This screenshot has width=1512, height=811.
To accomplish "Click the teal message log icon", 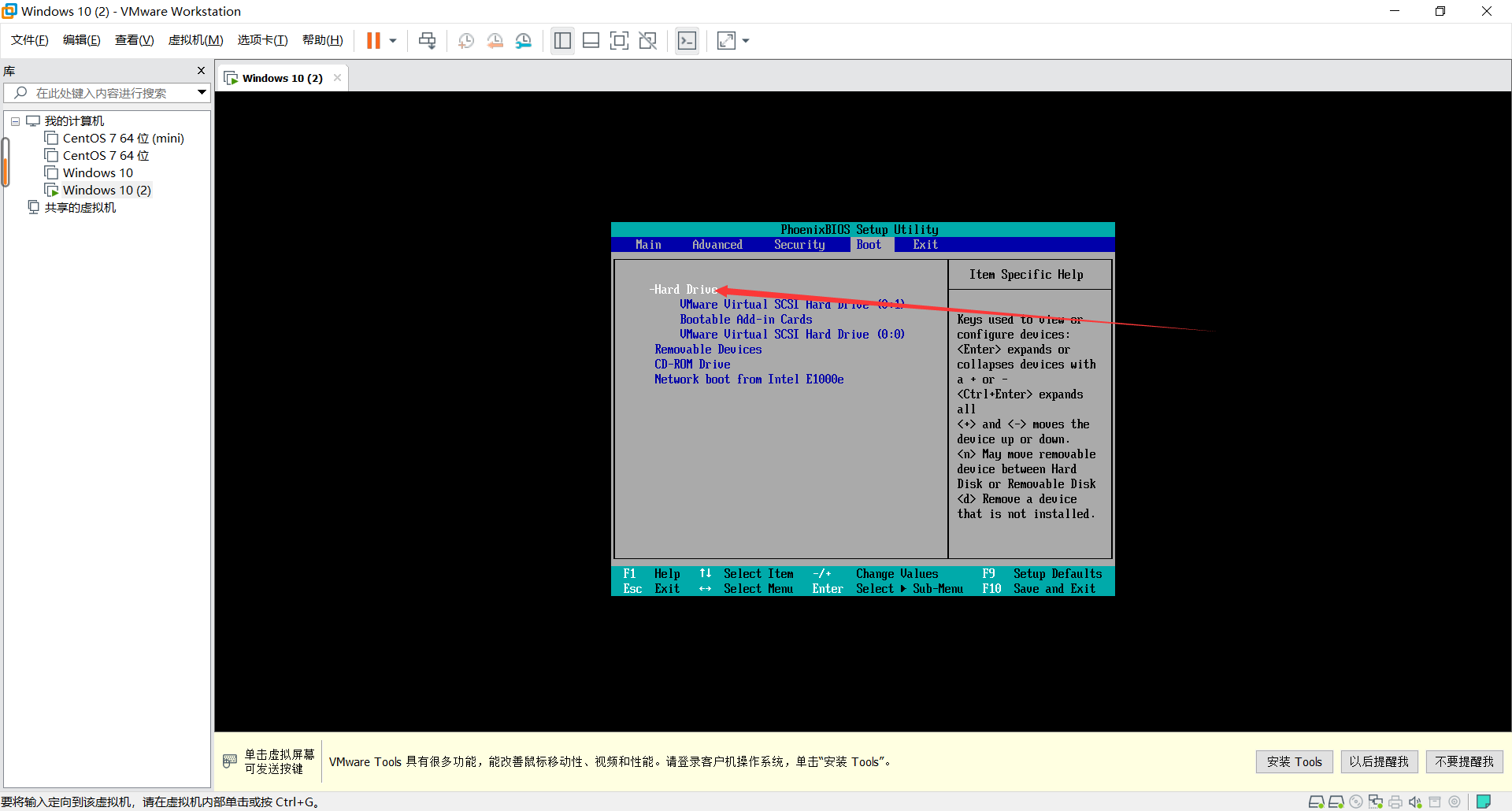I will [x=1484, y=802].
